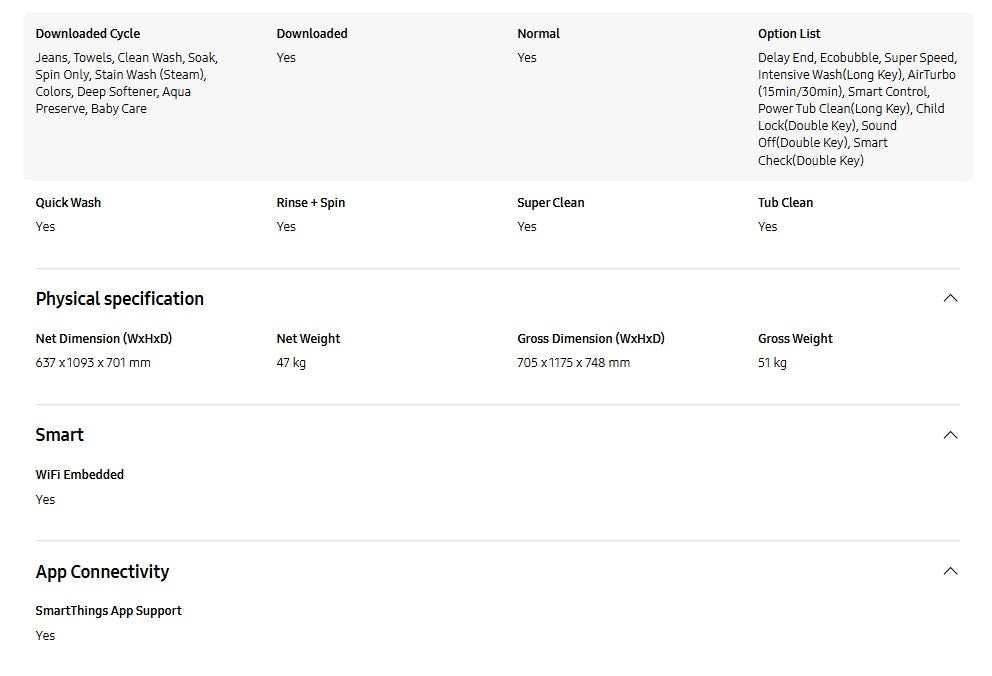Click the Option List label
This screenshot has width=992, height=676.
click(x=789, y=34)
